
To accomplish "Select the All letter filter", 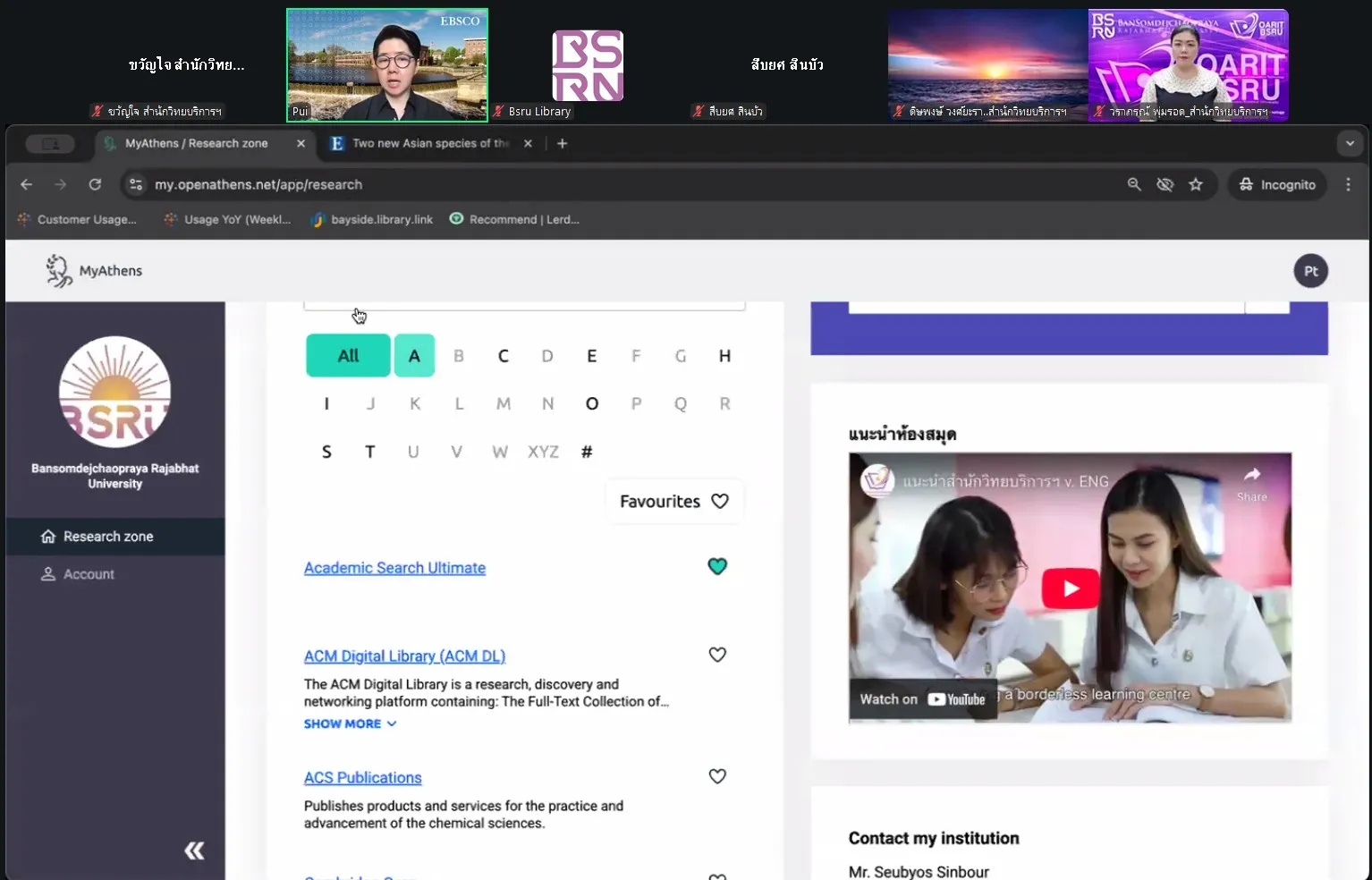I will [348, 356].
